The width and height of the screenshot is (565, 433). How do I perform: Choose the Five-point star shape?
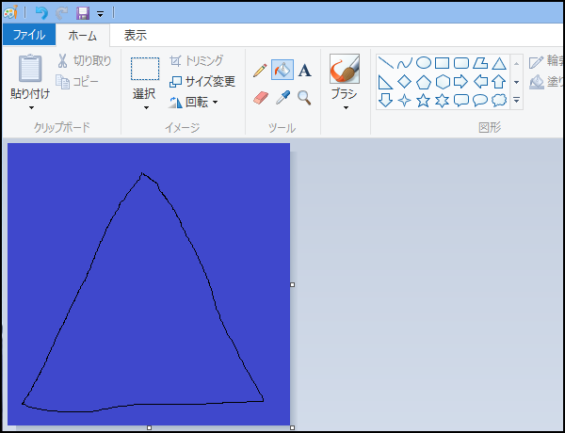[423, 100]
